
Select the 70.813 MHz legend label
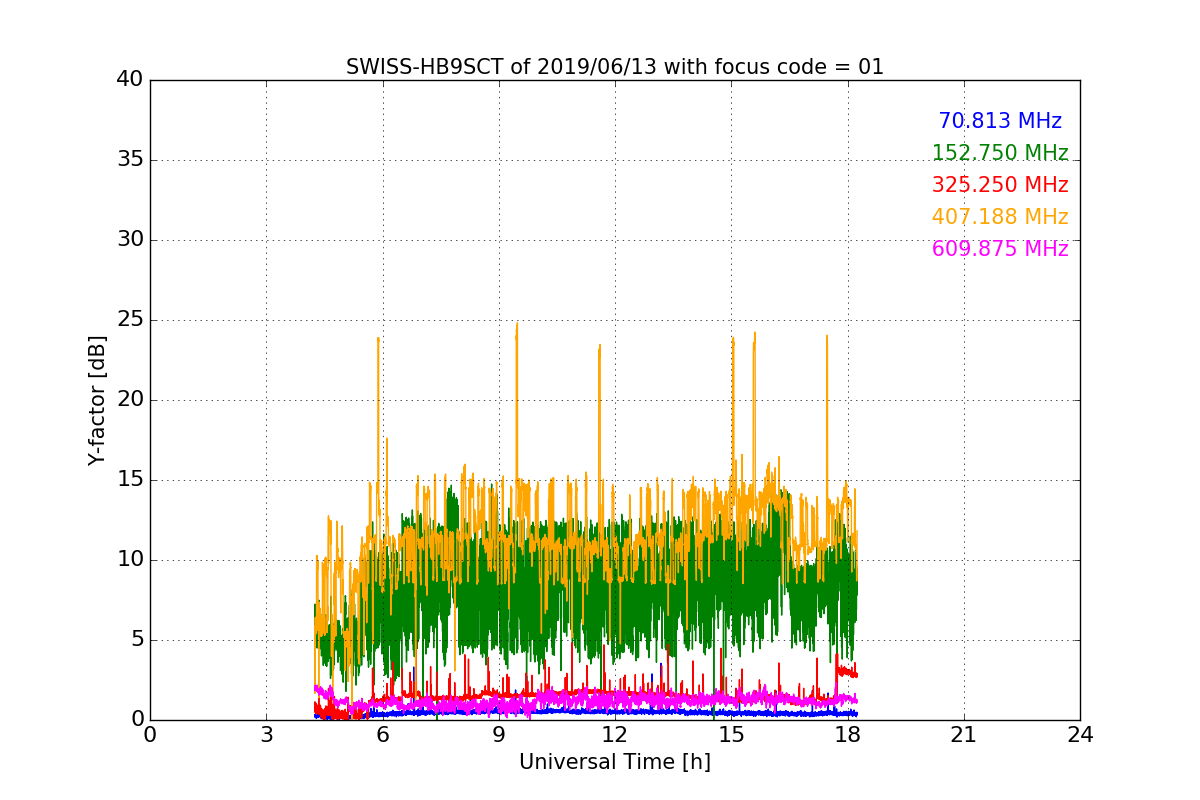(1000, 121)
